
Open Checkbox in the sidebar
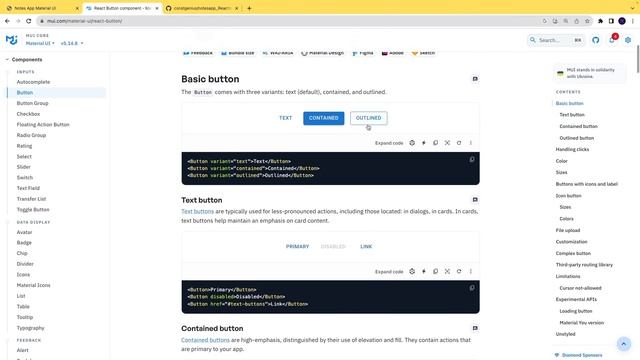coord(28,114)
